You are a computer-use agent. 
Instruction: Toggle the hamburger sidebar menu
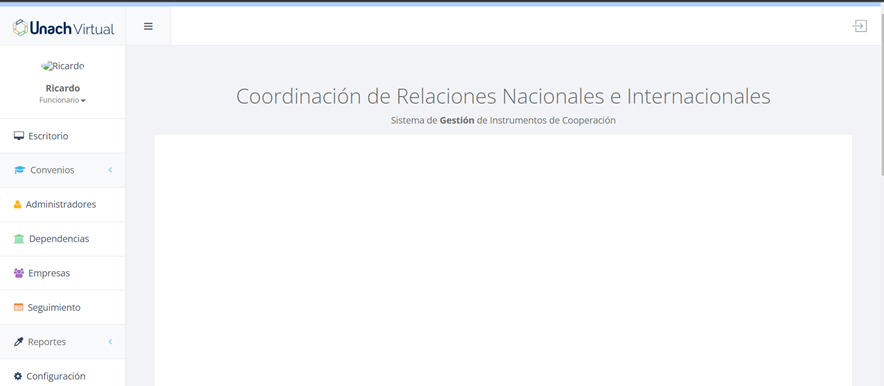pyautogui.click(x=148, y=26)
